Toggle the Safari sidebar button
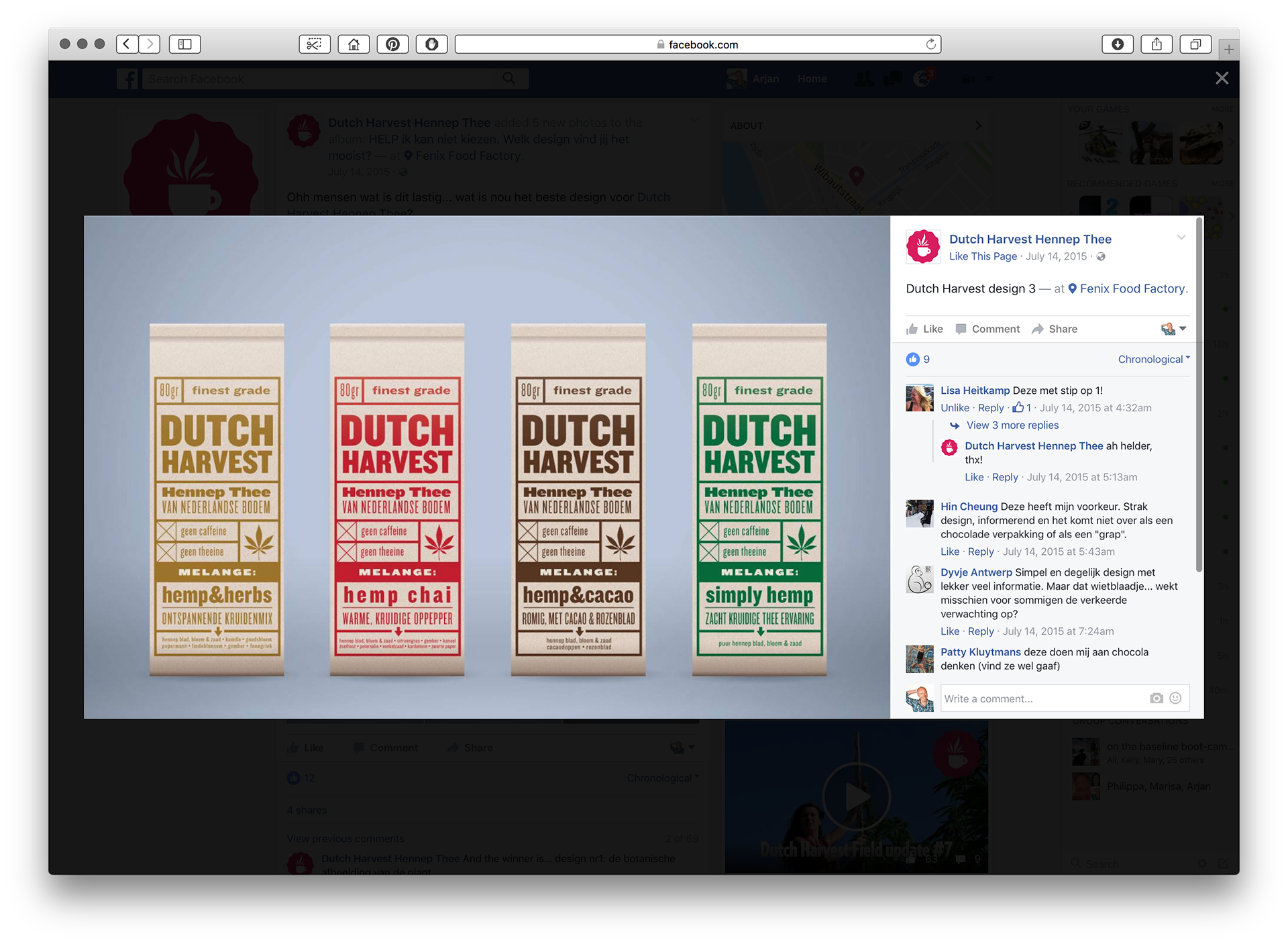 pyautogui.click(x=184, y=44)
